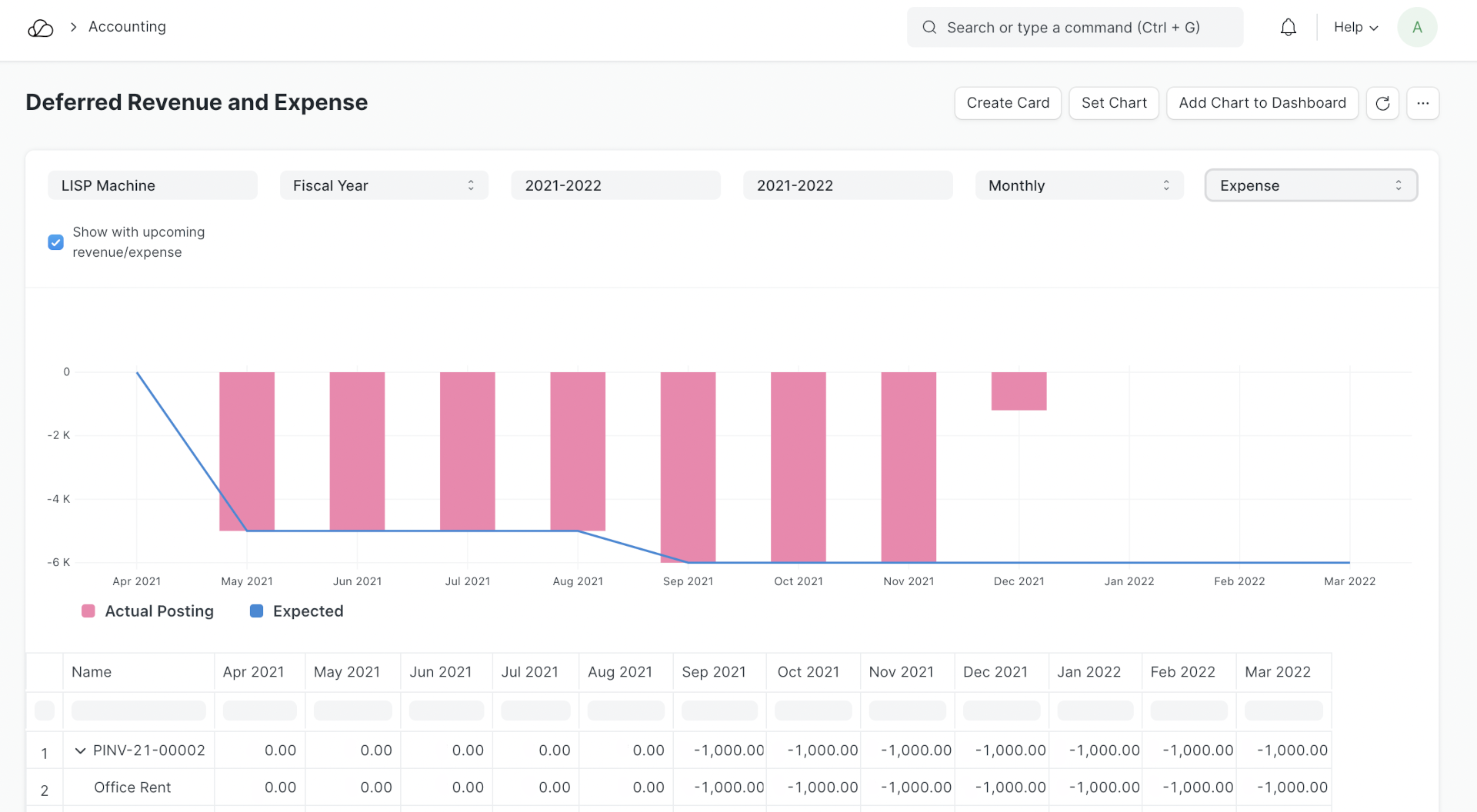Click the Set Chart button
The image size is (1477, 812).
point(1113,103)
